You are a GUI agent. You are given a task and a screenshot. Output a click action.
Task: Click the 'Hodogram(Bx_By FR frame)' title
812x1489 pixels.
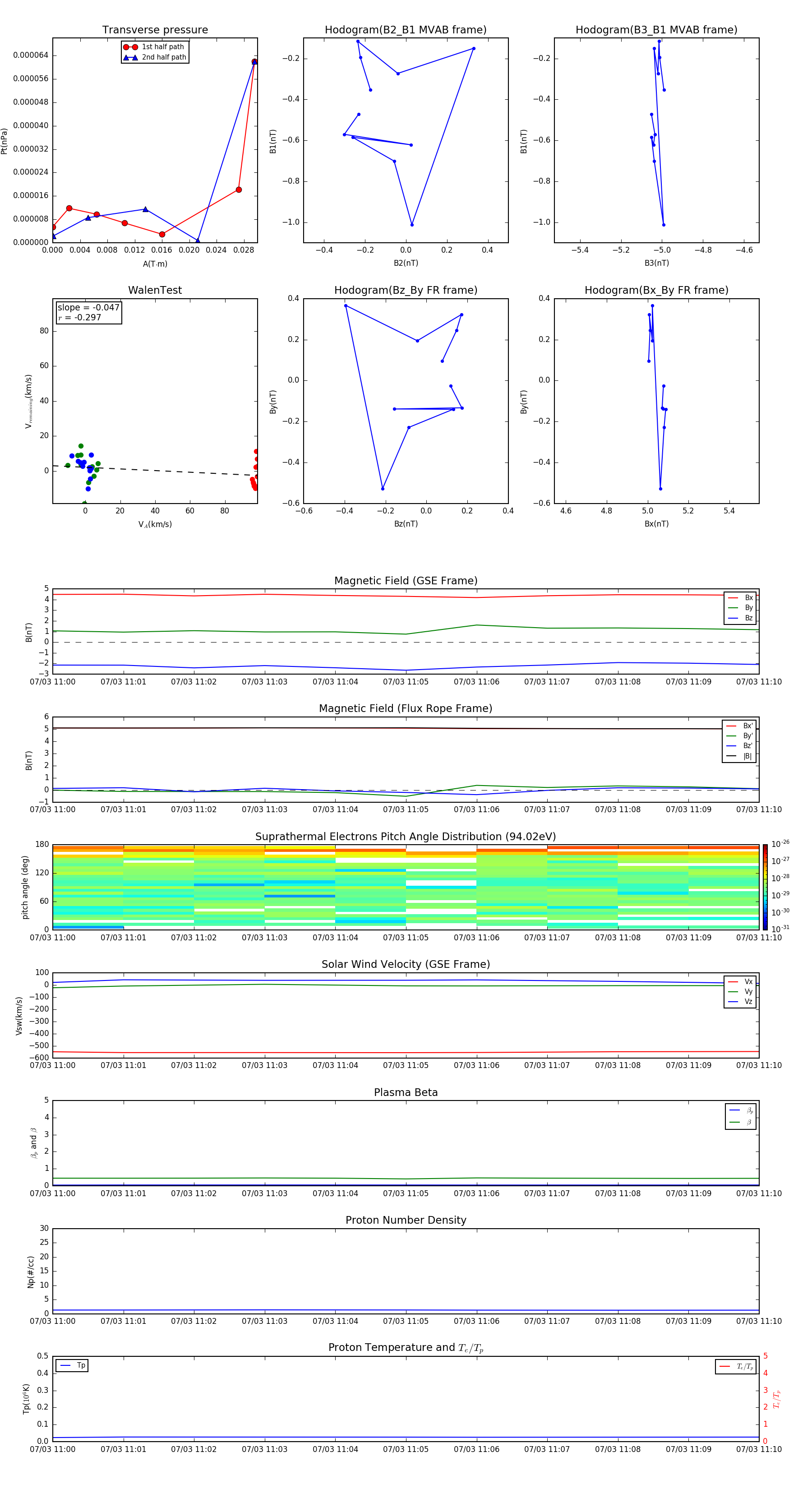point(656,290)
